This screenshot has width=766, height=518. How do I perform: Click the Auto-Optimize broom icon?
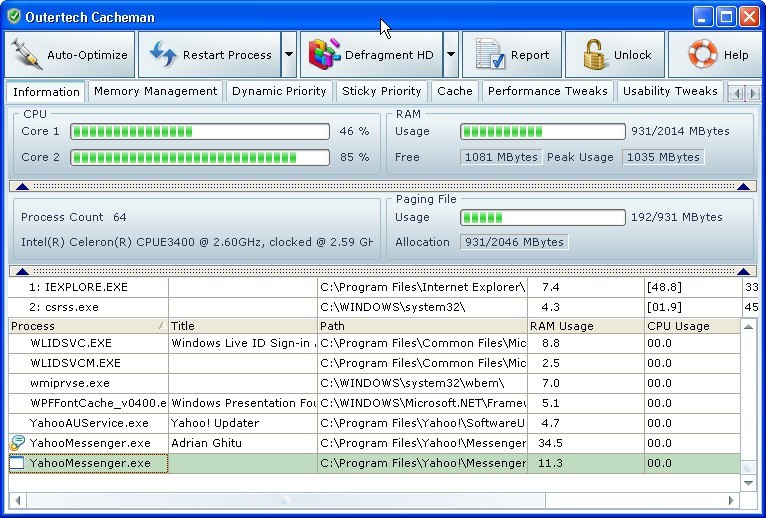[27, 55]
